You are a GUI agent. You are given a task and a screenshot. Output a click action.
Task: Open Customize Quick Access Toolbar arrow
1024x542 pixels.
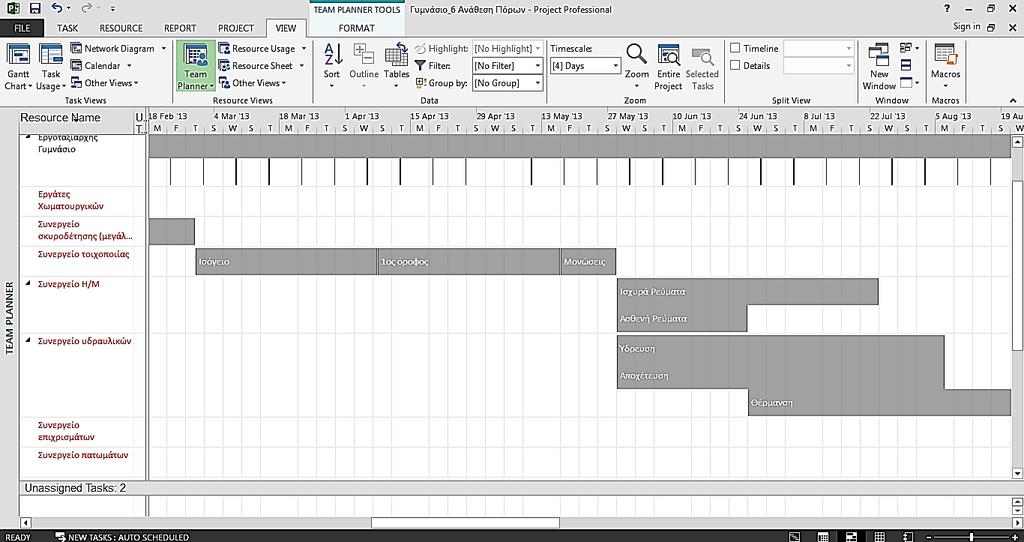click(113, 10)
